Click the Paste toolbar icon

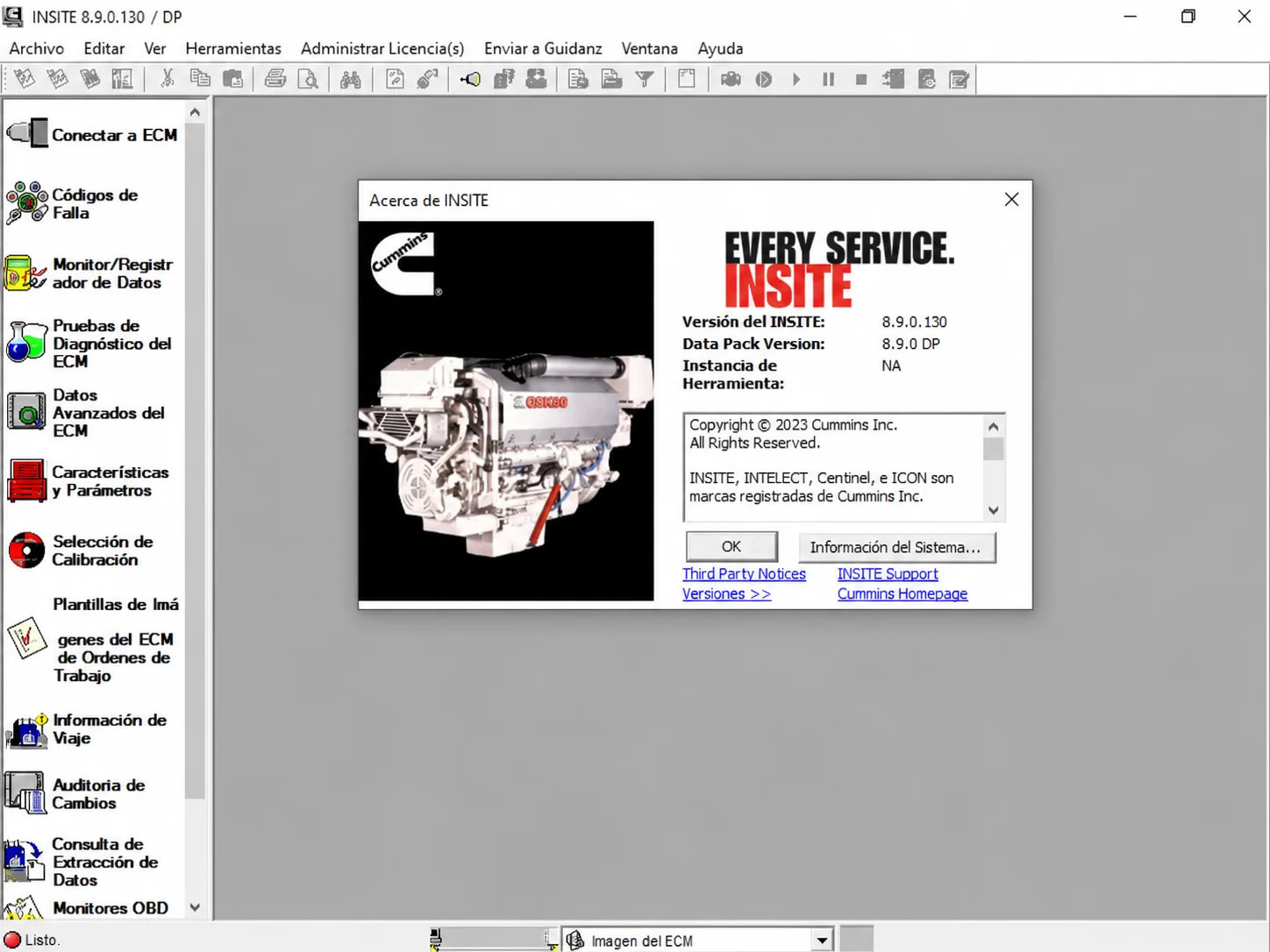pyautogui.click(x=233, y=79)
